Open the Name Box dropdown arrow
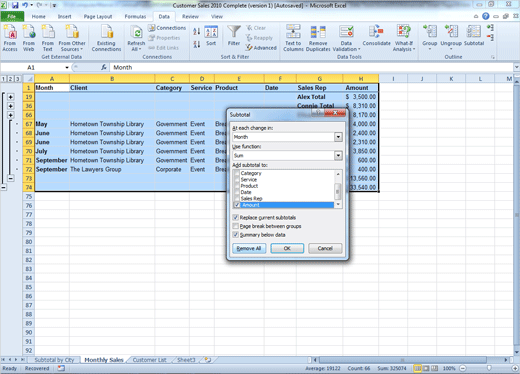The image size is (520, 374). (67, 67)
